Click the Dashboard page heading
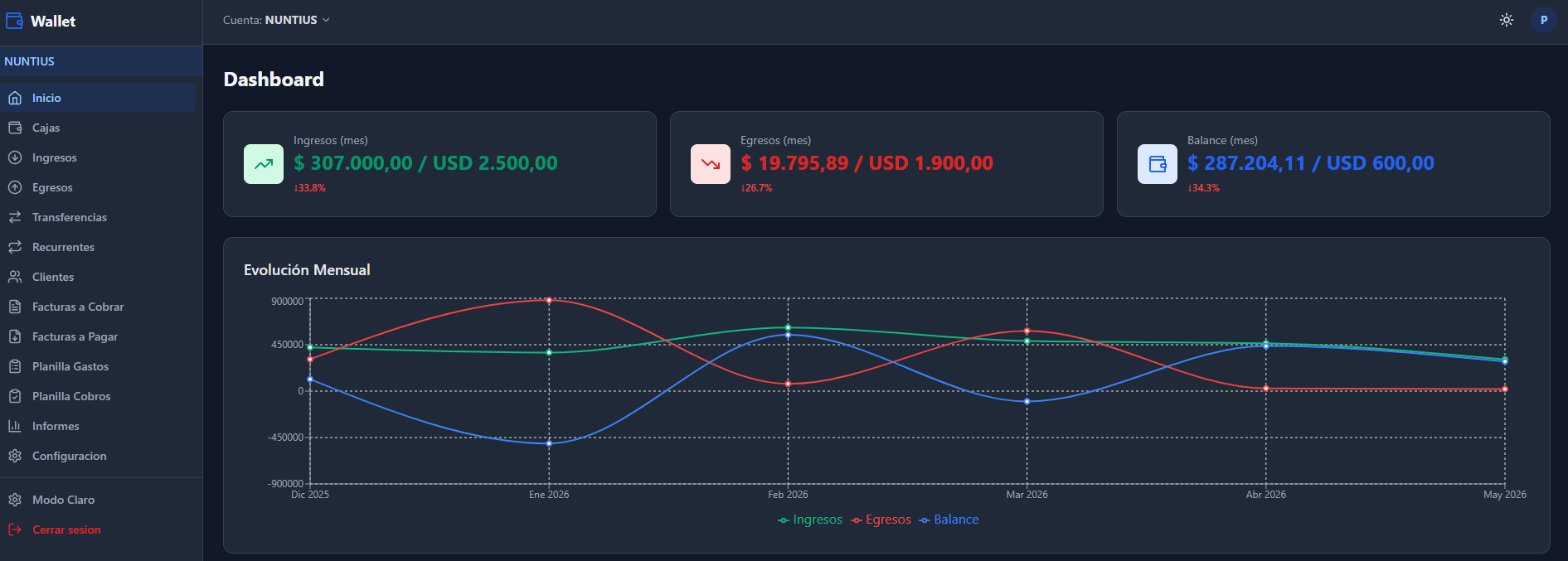 [x=274, y=80]
